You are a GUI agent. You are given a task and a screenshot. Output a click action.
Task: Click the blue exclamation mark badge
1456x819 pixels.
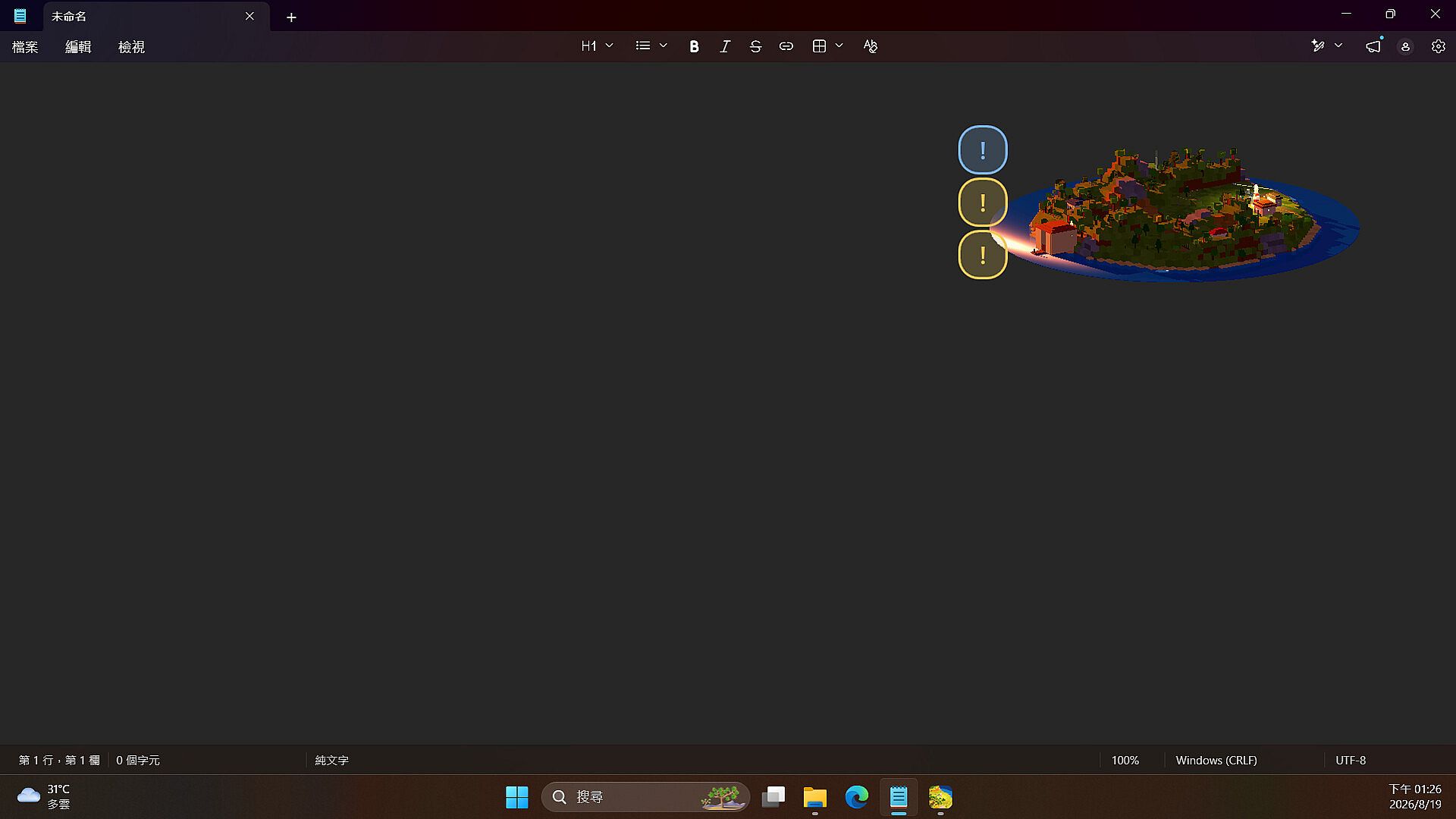coord(983,150)
